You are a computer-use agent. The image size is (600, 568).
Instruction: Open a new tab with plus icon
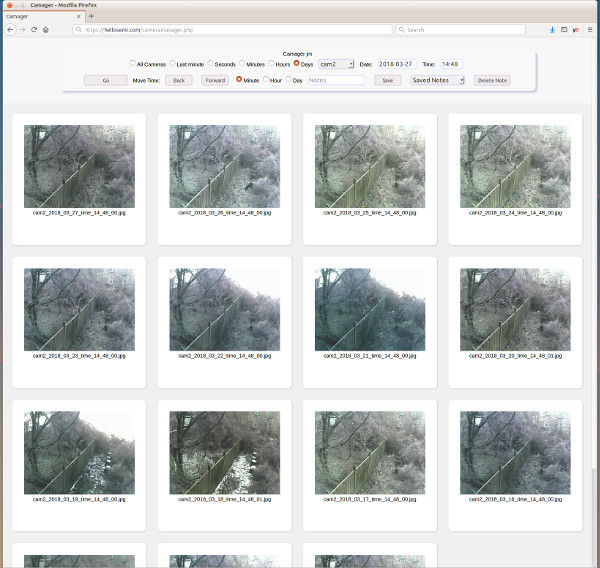91,16
